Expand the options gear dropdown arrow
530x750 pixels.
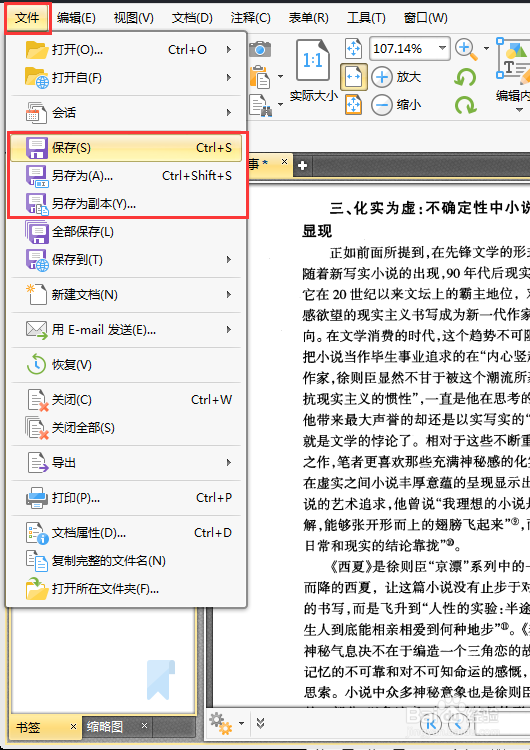click(242, 723)
